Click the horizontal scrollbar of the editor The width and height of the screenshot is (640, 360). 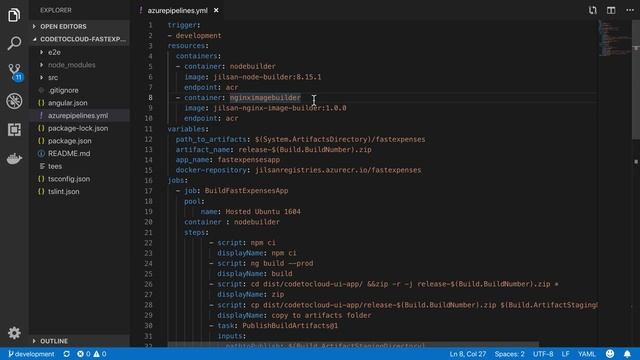tap(353, 345)
